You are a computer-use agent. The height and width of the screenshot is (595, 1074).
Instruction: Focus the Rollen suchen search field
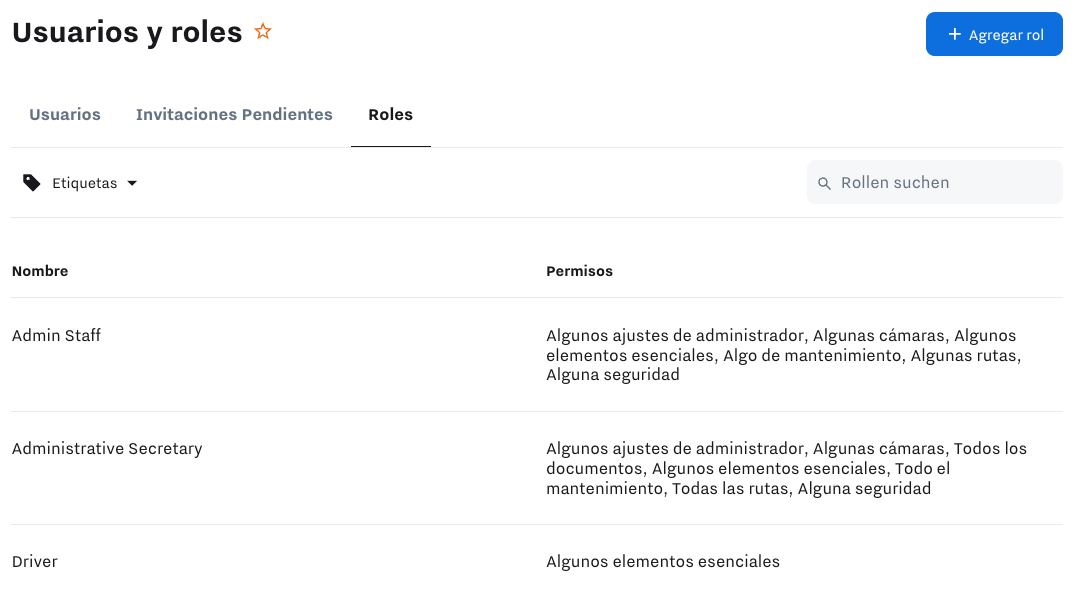click(x=945, y=183)
